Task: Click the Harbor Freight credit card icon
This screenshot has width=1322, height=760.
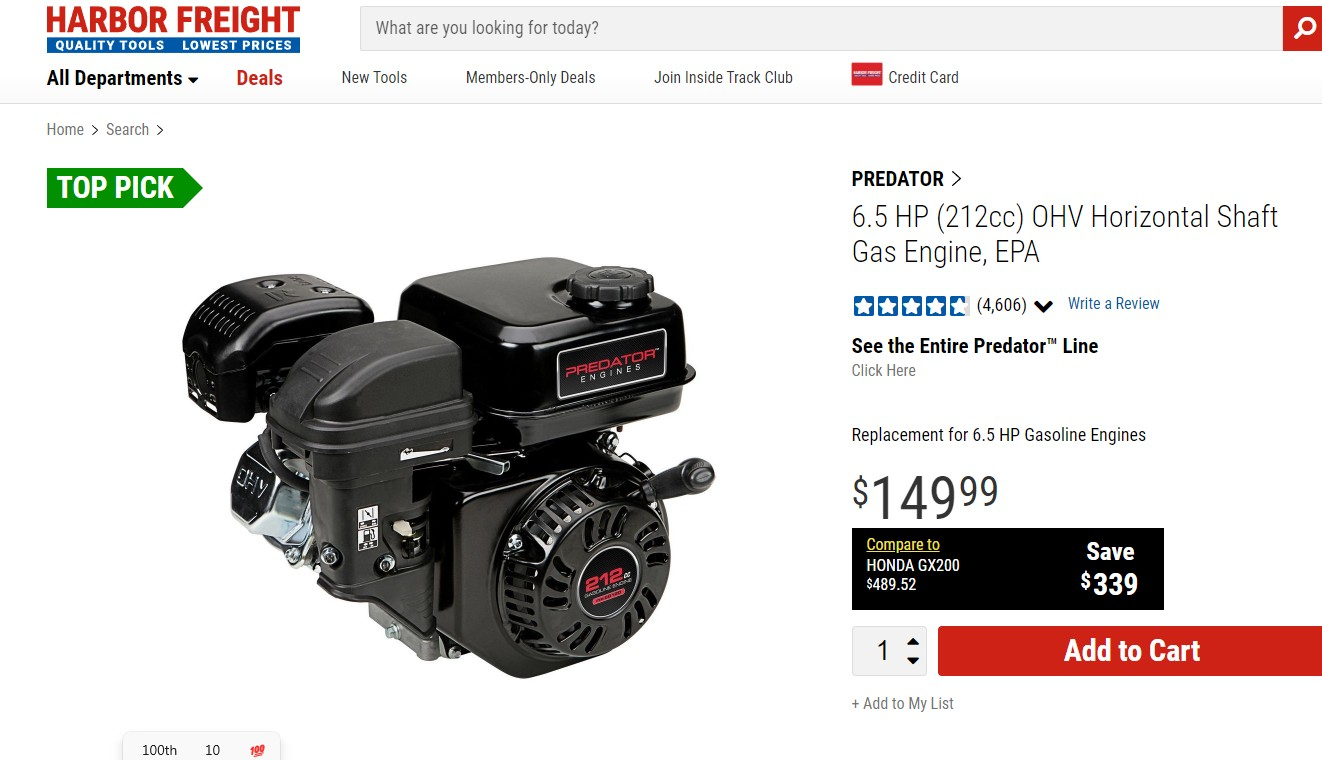Action: (867, 75)
